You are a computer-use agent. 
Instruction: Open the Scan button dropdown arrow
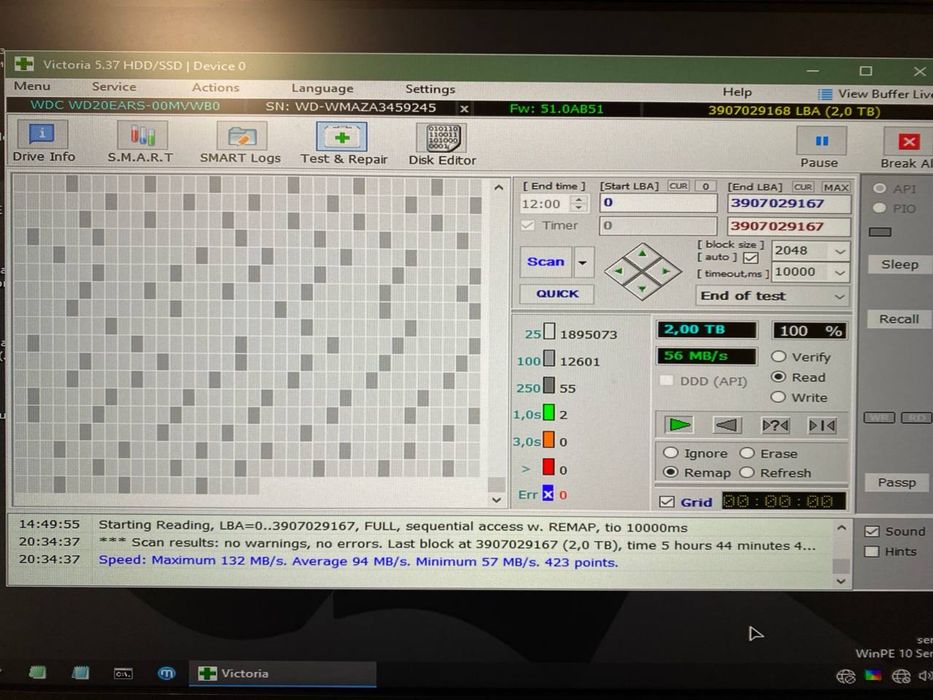(x=583, y=262)
